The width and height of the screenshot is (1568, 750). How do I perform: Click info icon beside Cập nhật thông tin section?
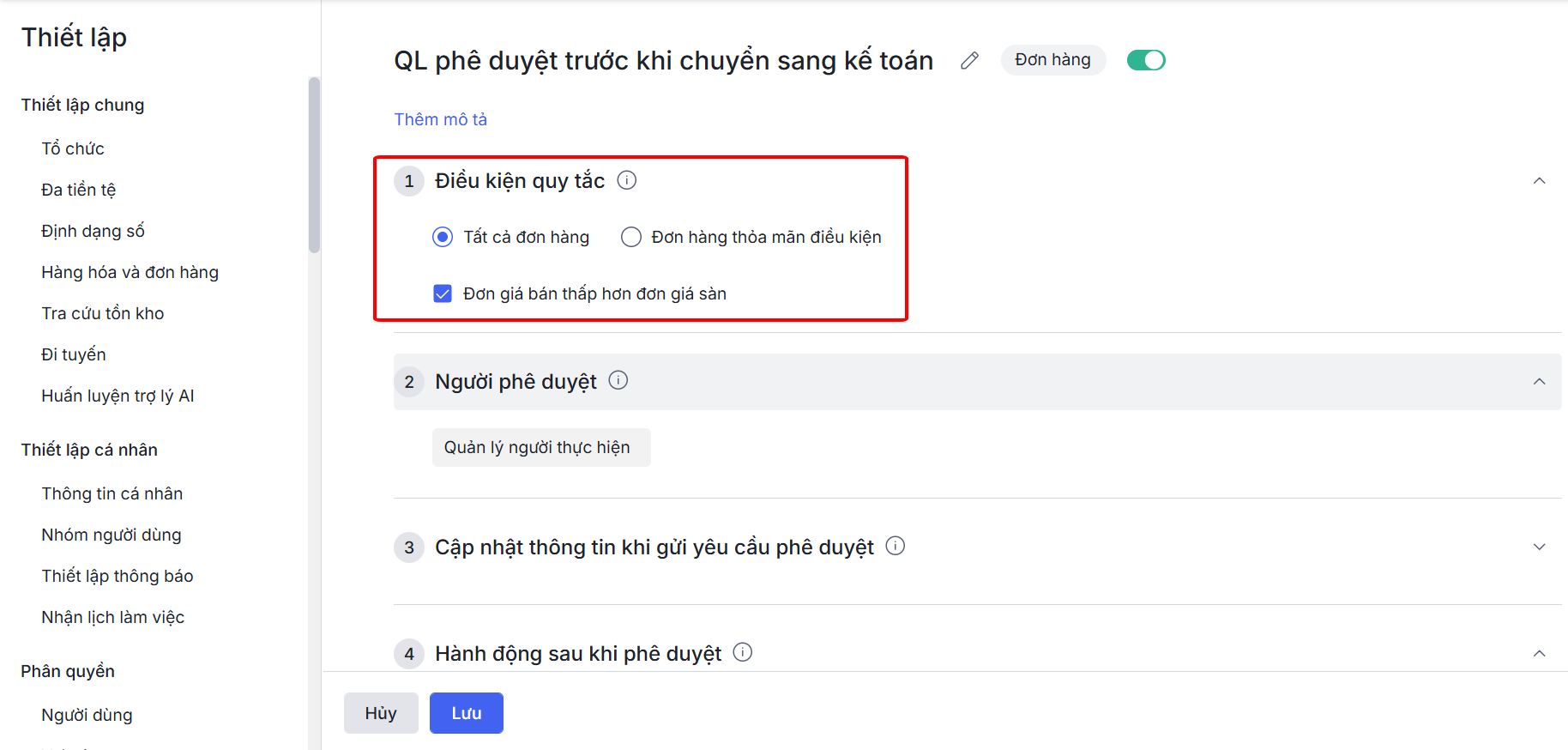pyautogui.click(x=896, y=546)
